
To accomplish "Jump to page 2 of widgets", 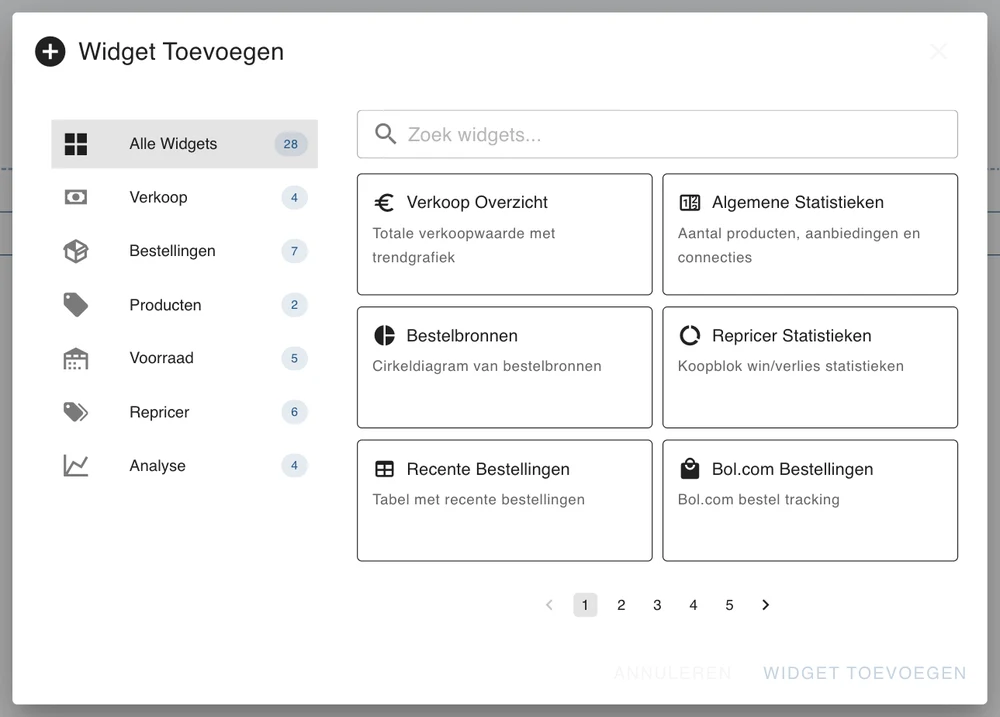I will tap(621, 605).
